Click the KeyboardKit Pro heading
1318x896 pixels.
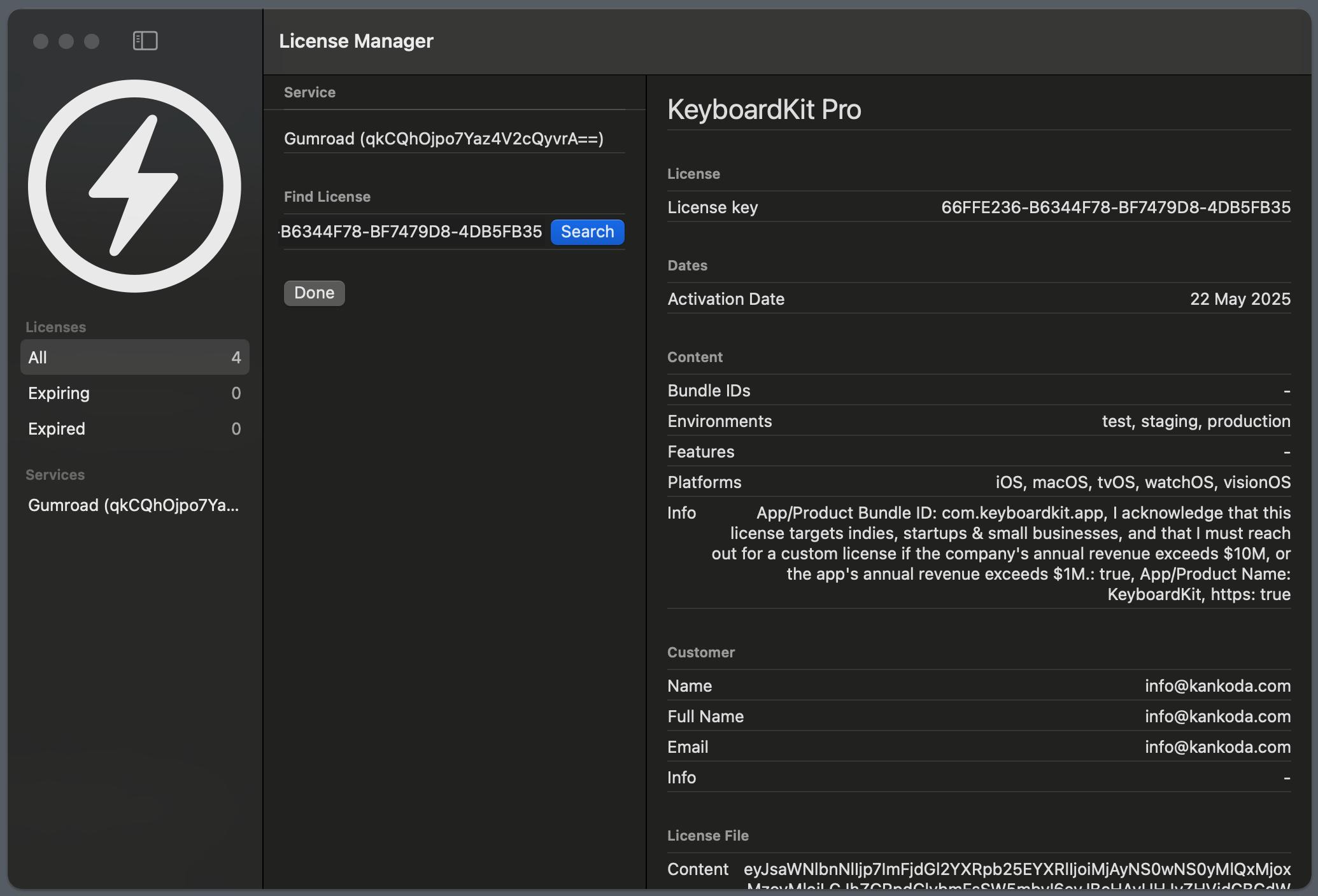[x=764, y=109]
